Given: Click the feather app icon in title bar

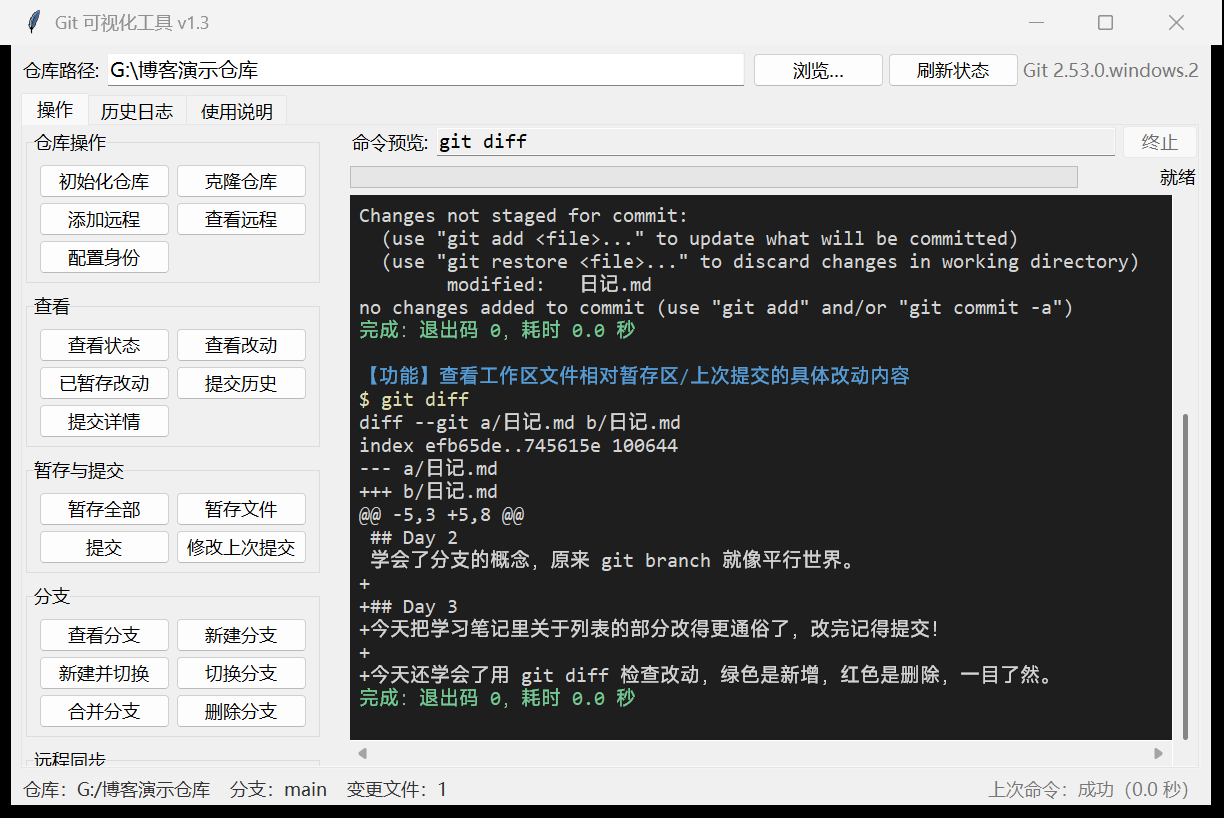Looking at the screenshot, I should click(x=35, y=22).
